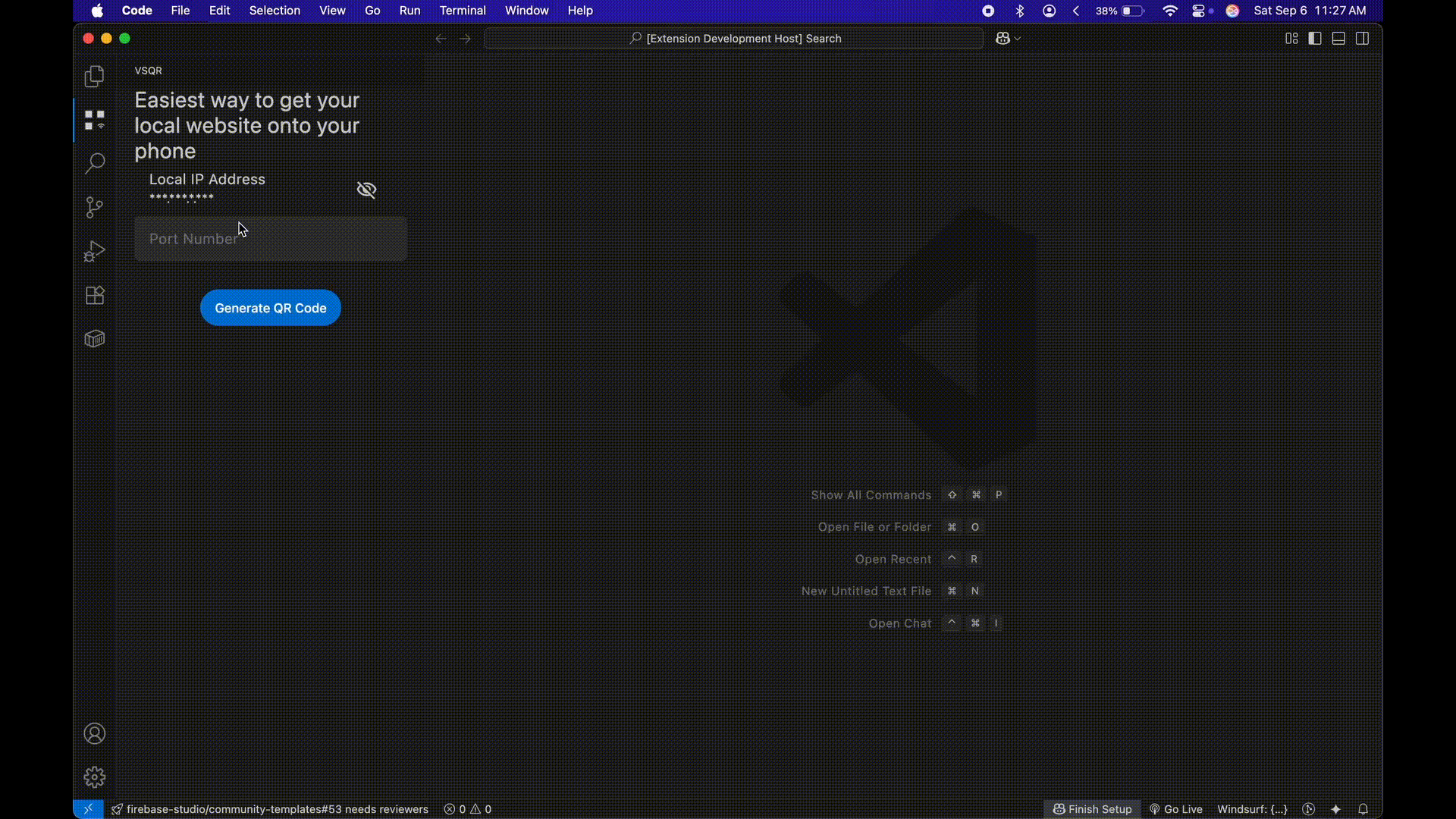
Task: Open the Explorer view in activity bar
Action: coord(94,76)
